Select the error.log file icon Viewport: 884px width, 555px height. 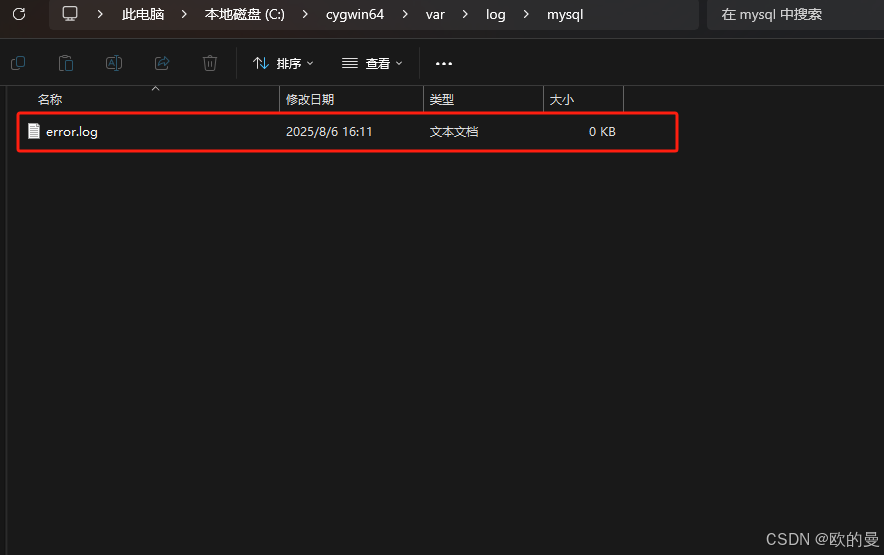(x=34, y=131)
